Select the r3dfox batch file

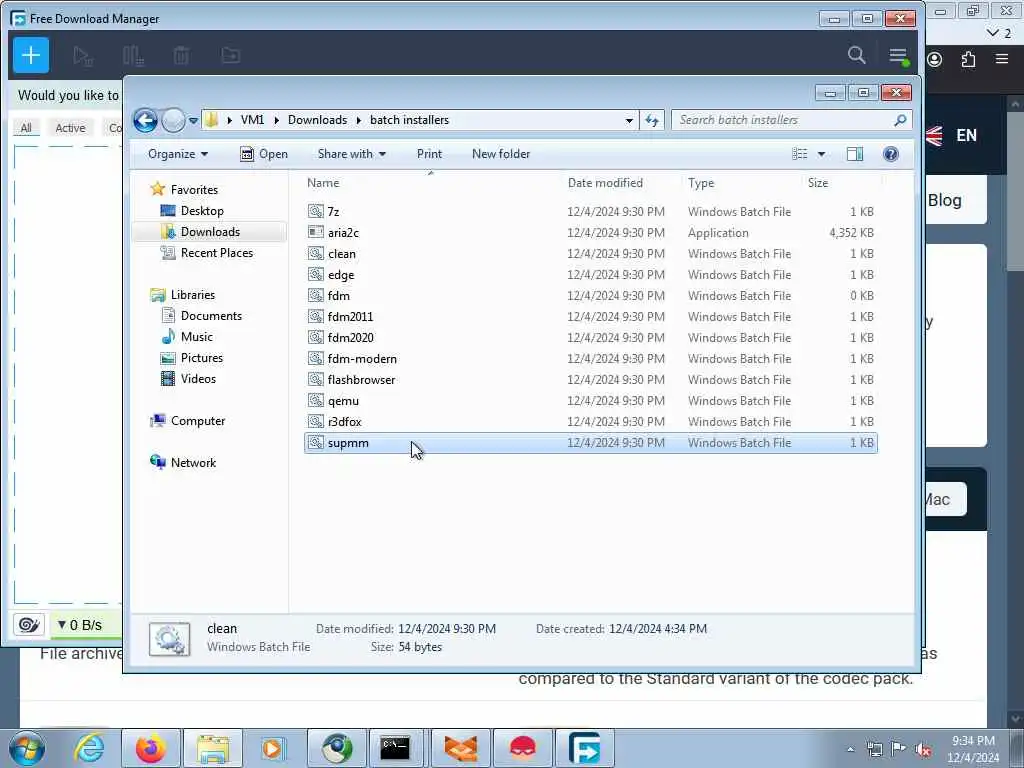click(591, 421)
